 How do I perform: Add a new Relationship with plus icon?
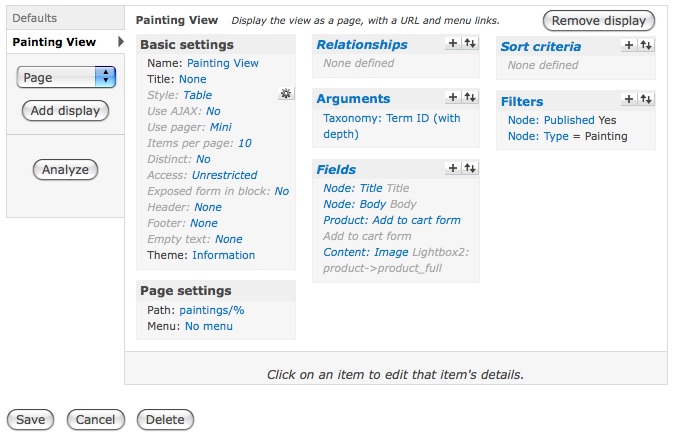[x=453, y=43]
